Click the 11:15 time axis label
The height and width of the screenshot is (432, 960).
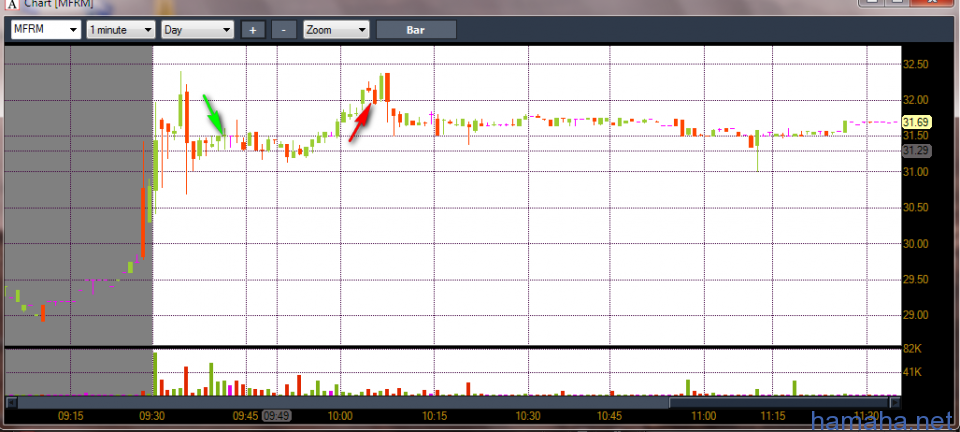(x=773, y=415)
